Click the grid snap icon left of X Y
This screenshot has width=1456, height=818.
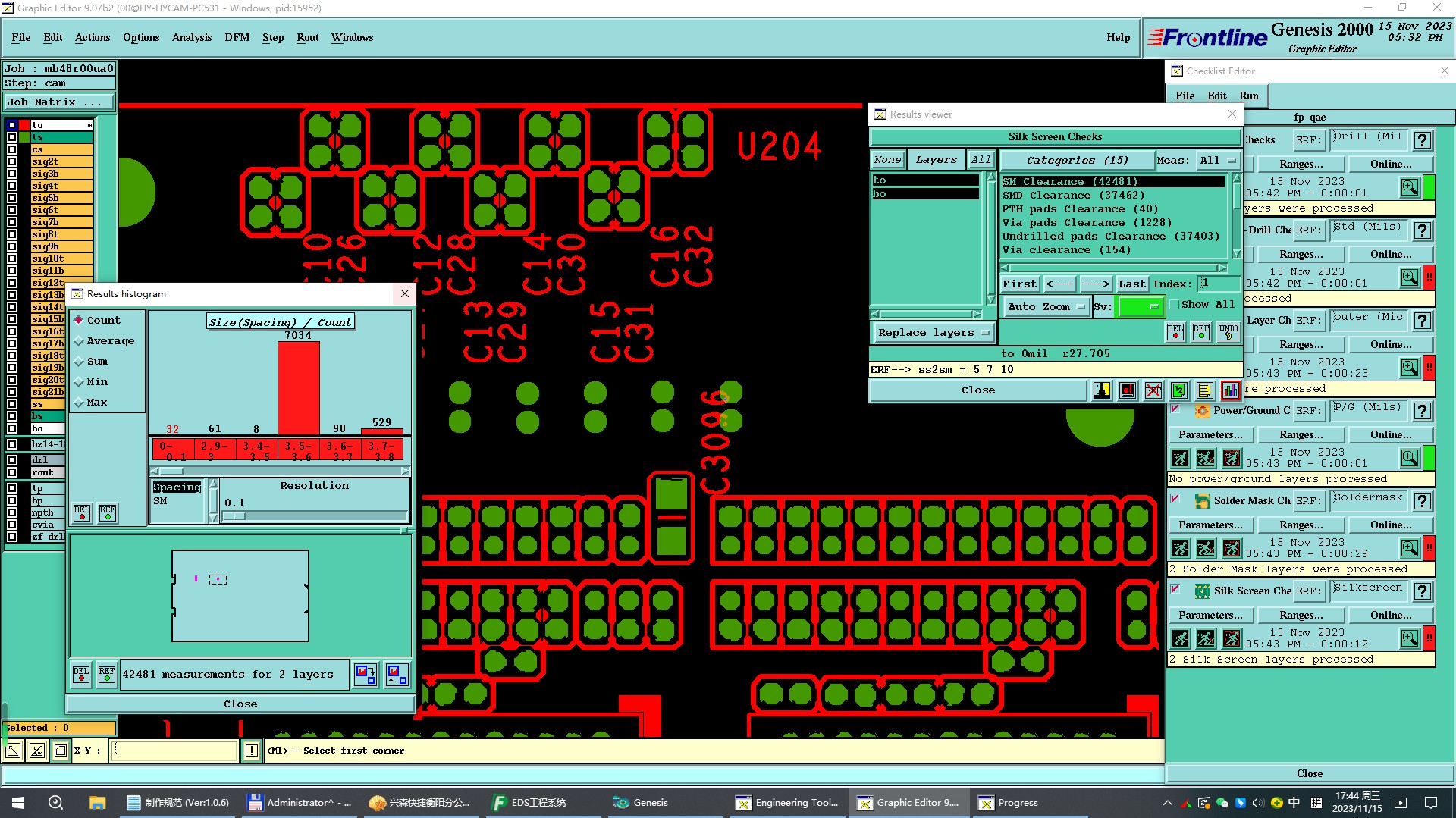point(60,751)
